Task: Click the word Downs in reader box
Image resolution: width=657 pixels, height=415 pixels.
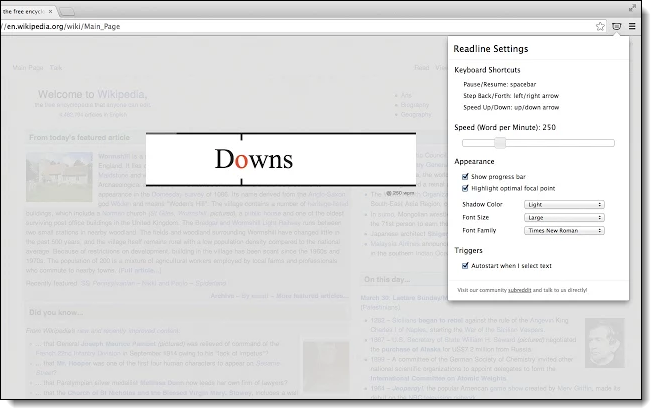Action: (253, 159)
